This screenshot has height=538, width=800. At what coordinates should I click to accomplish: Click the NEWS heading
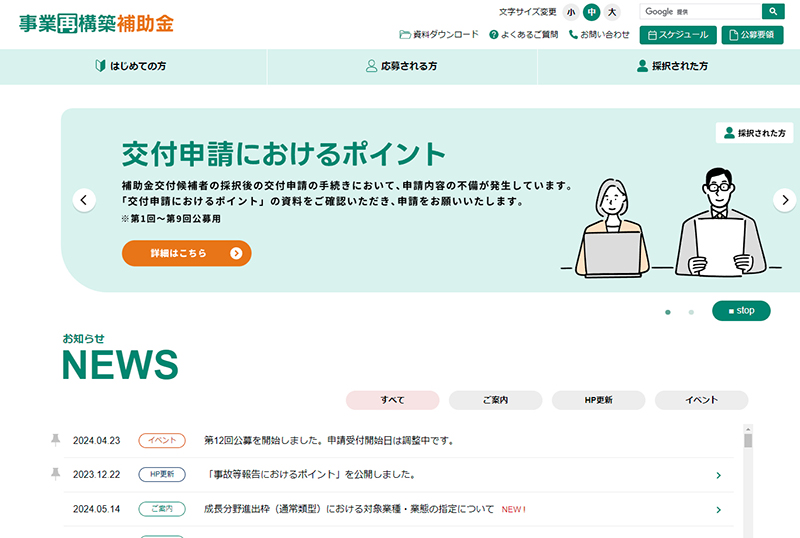120,365
